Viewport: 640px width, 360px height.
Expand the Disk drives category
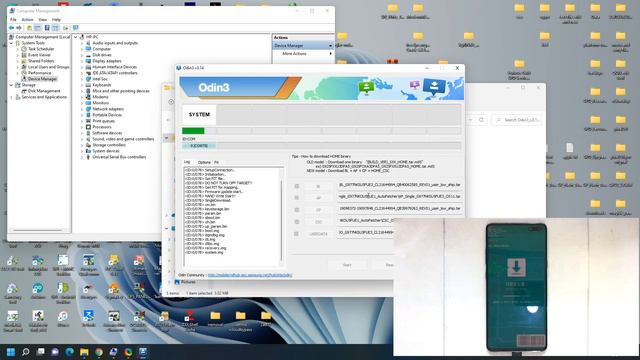coord(82,55)
